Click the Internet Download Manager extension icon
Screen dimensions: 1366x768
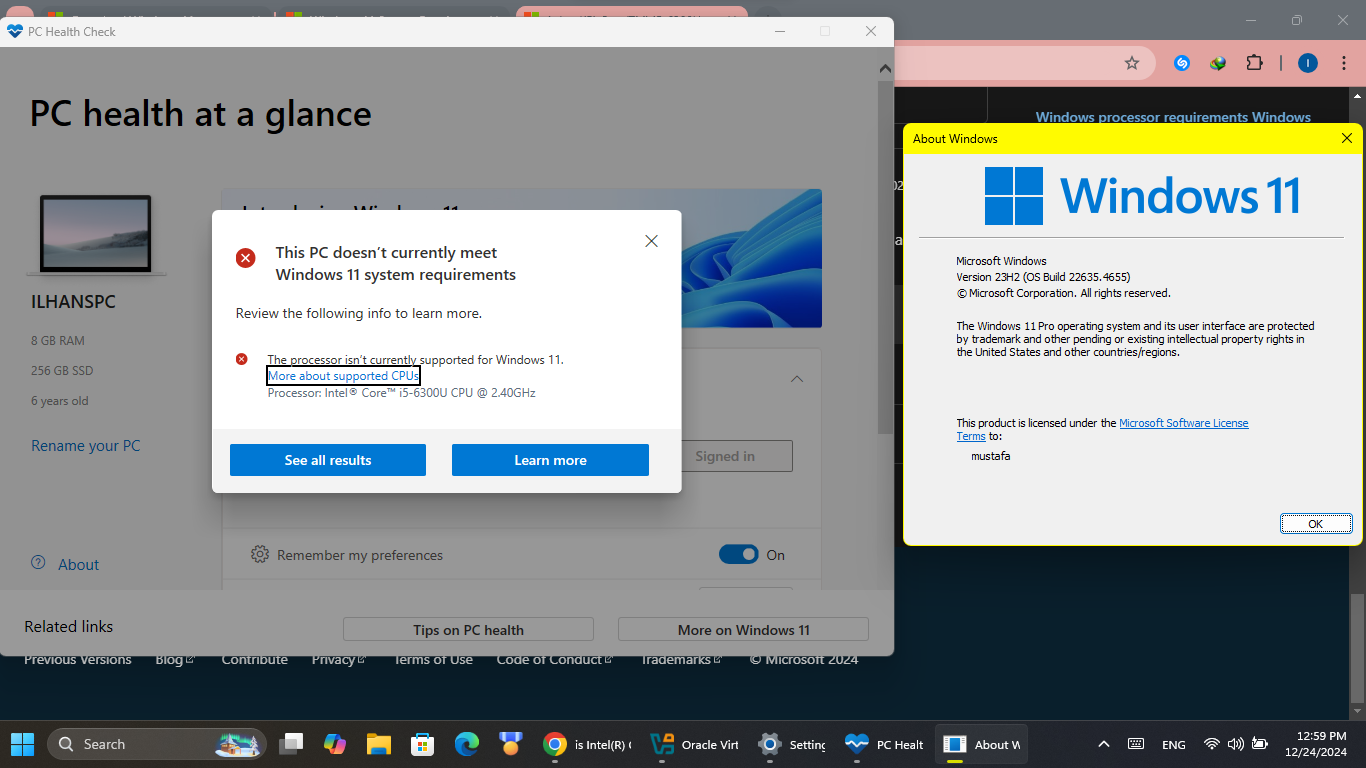[1218, 63]
